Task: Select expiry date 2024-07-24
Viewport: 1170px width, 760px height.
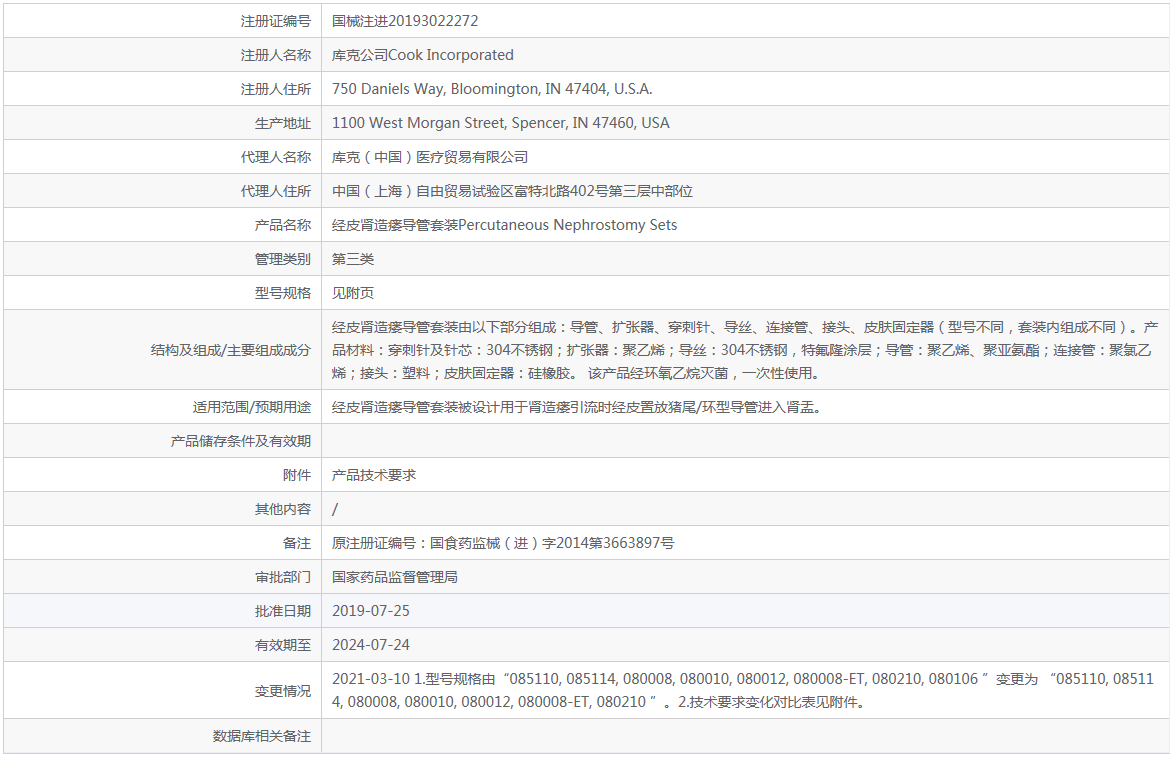Action: [x=371, y=645]
